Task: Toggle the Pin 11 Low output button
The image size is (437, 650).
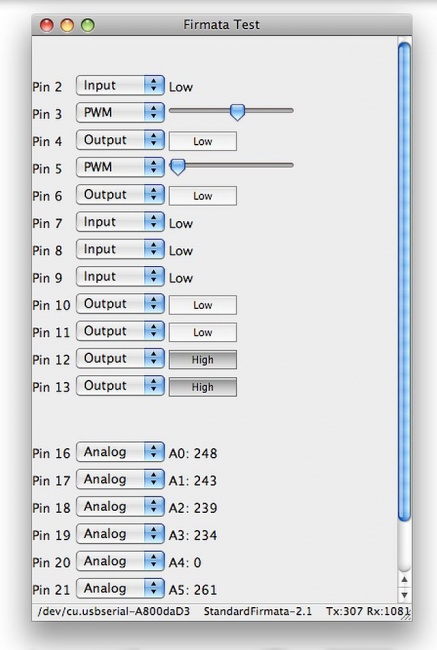Action: point(203,332)
